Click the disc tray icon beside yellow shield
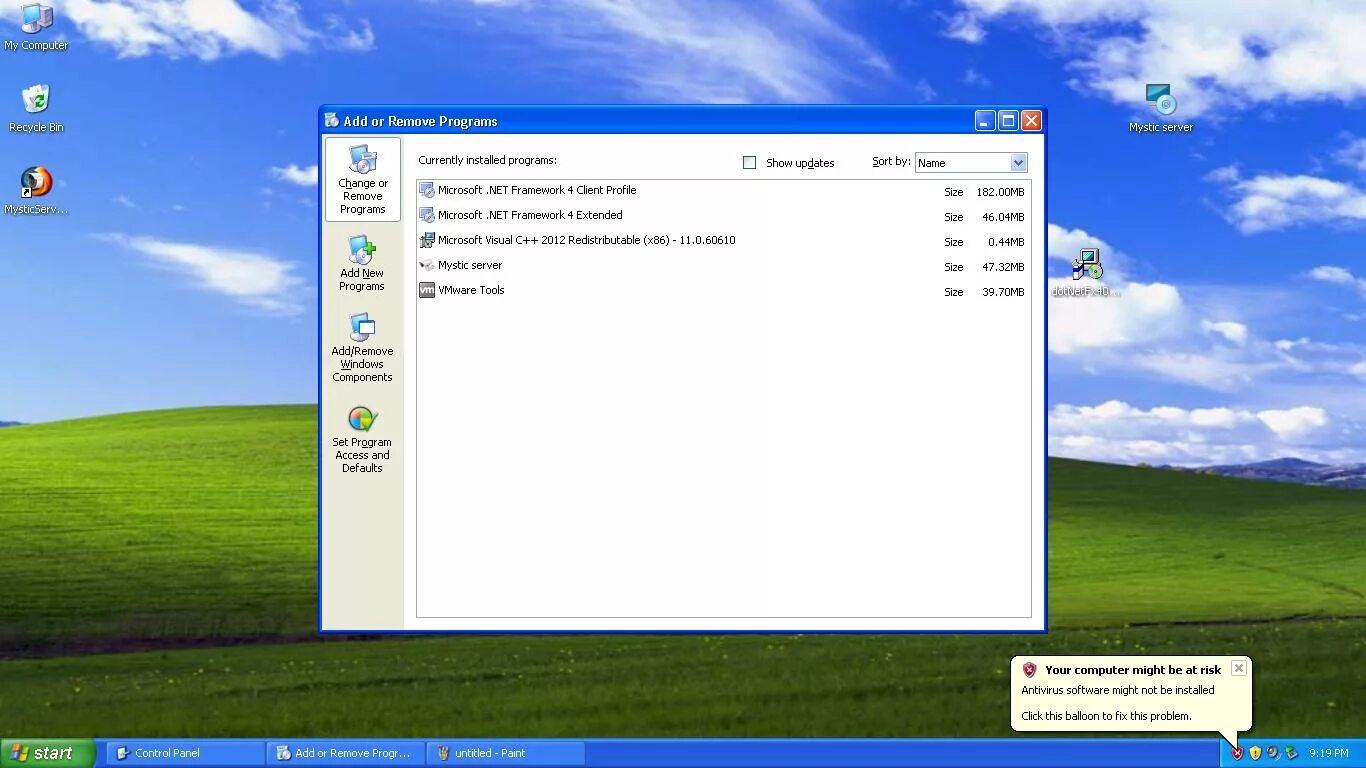This screenshot has width=1366, height=768. click(x=1273, y=753)
